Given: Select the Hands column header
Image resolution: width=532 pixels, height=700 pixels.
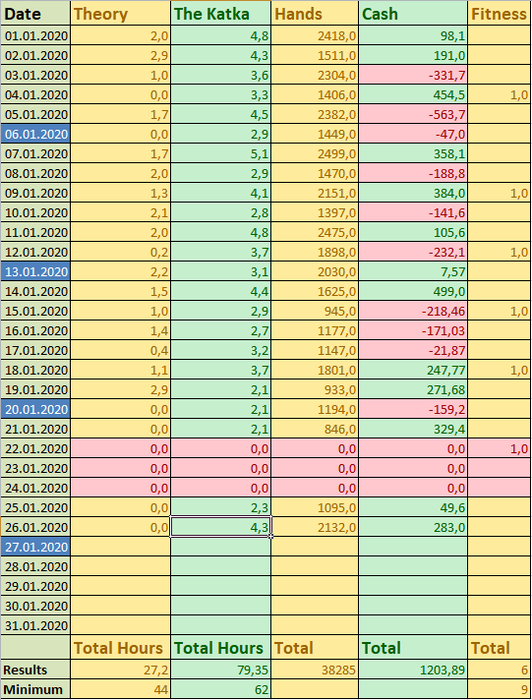Looking at the screenshot, I should click(x=315, y=13).
